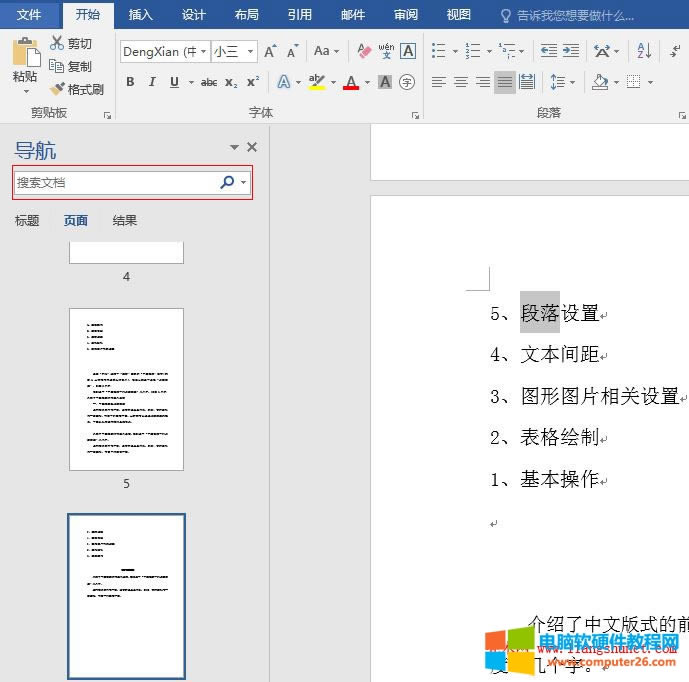Click the Sort (A-Z) icon
The width and height of the screenshot is (689, 682).
(x=644, y=51)
